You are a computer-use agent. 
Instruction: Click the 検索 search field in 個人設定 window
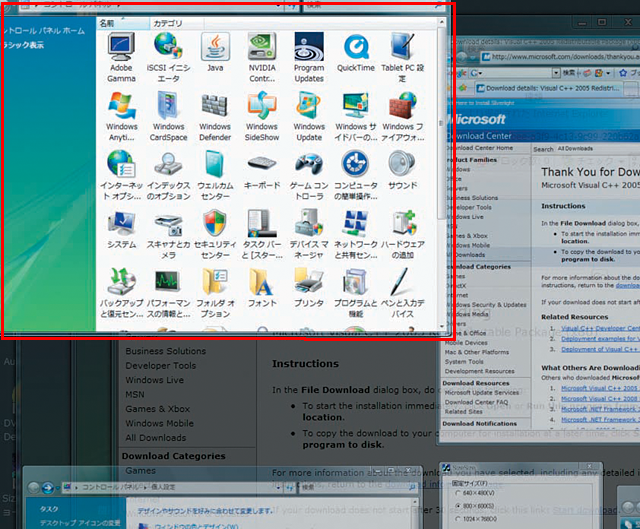tap(359, 487)
